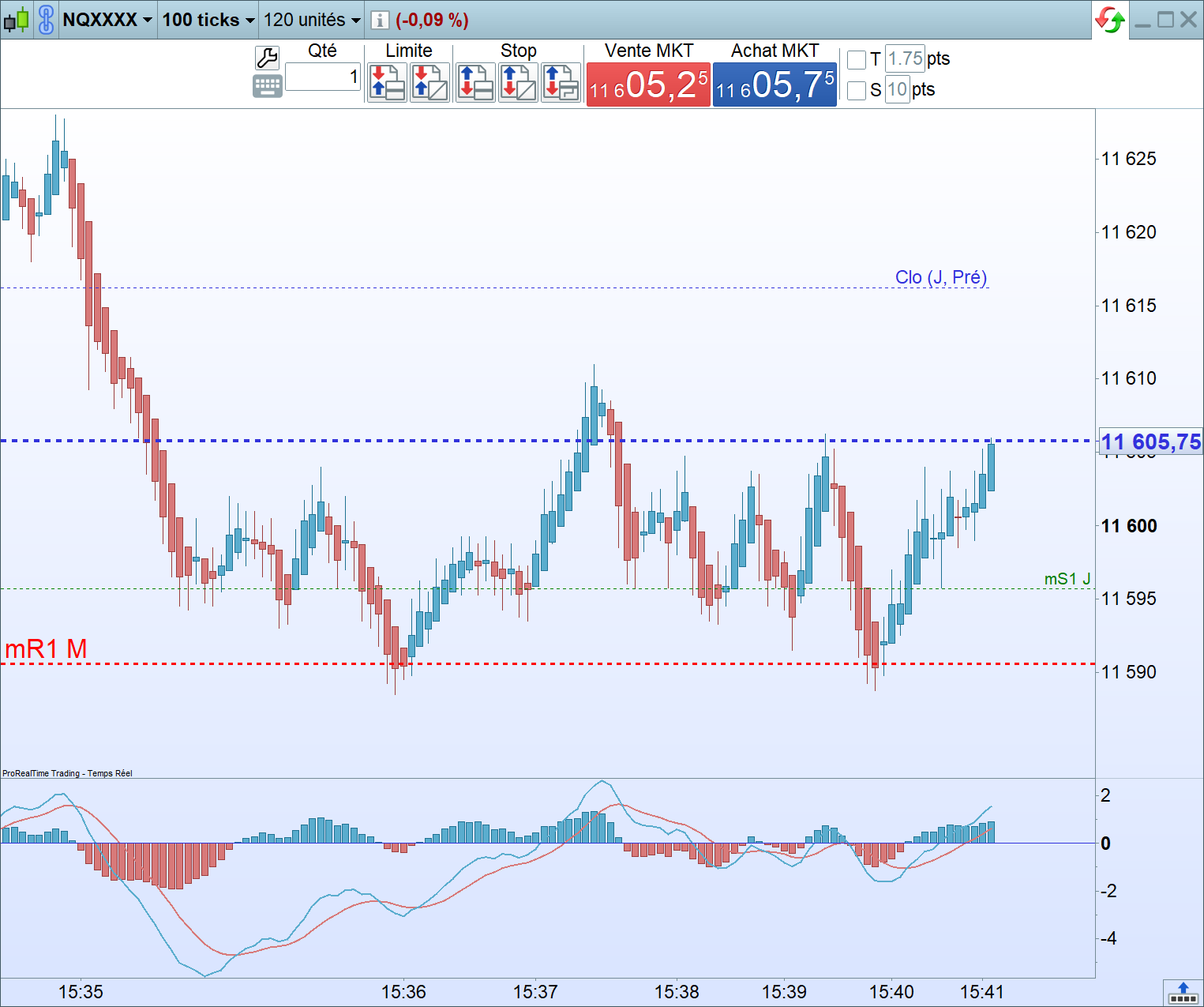Click the indicator axis value -4
Screen dimensions: 1204x1007
click(x=1108, y=939)
